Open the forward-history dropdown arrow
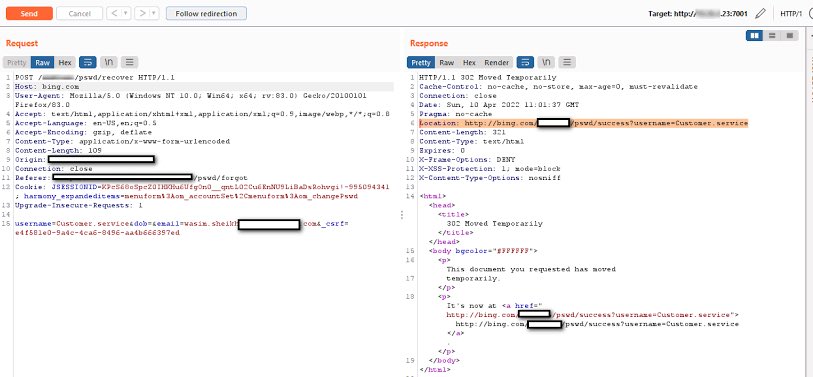Viewport: 813px width, 377px height. click(154, 13)
